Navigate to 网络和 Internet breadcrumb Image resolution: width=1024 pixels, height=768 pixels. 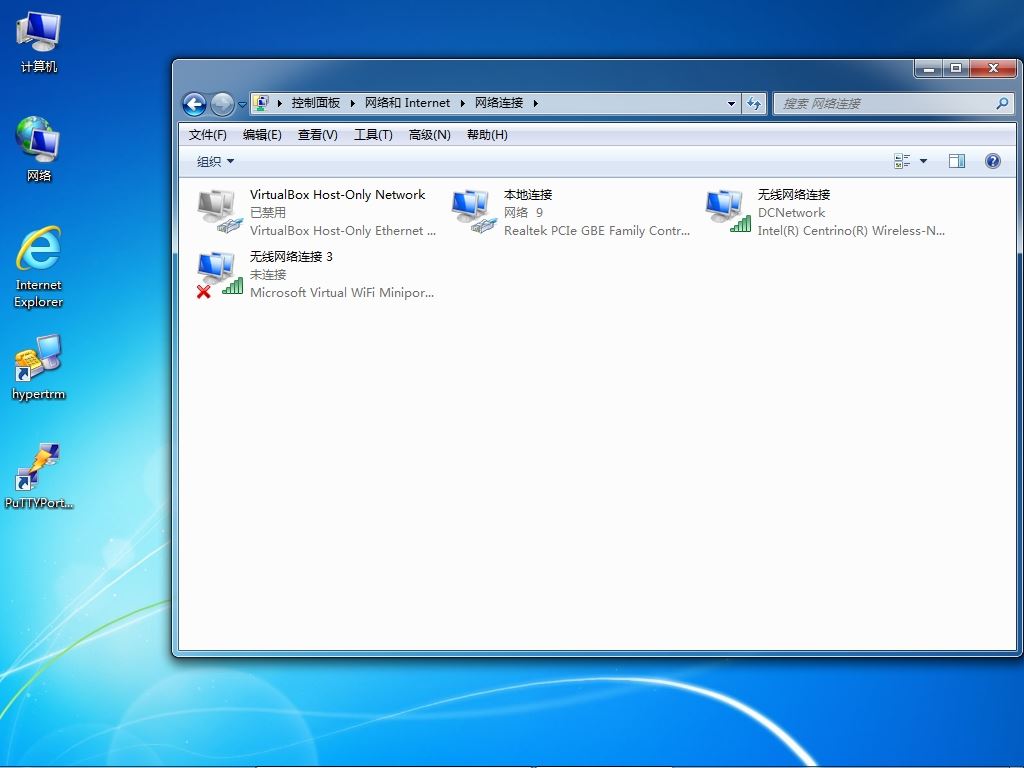408,103
